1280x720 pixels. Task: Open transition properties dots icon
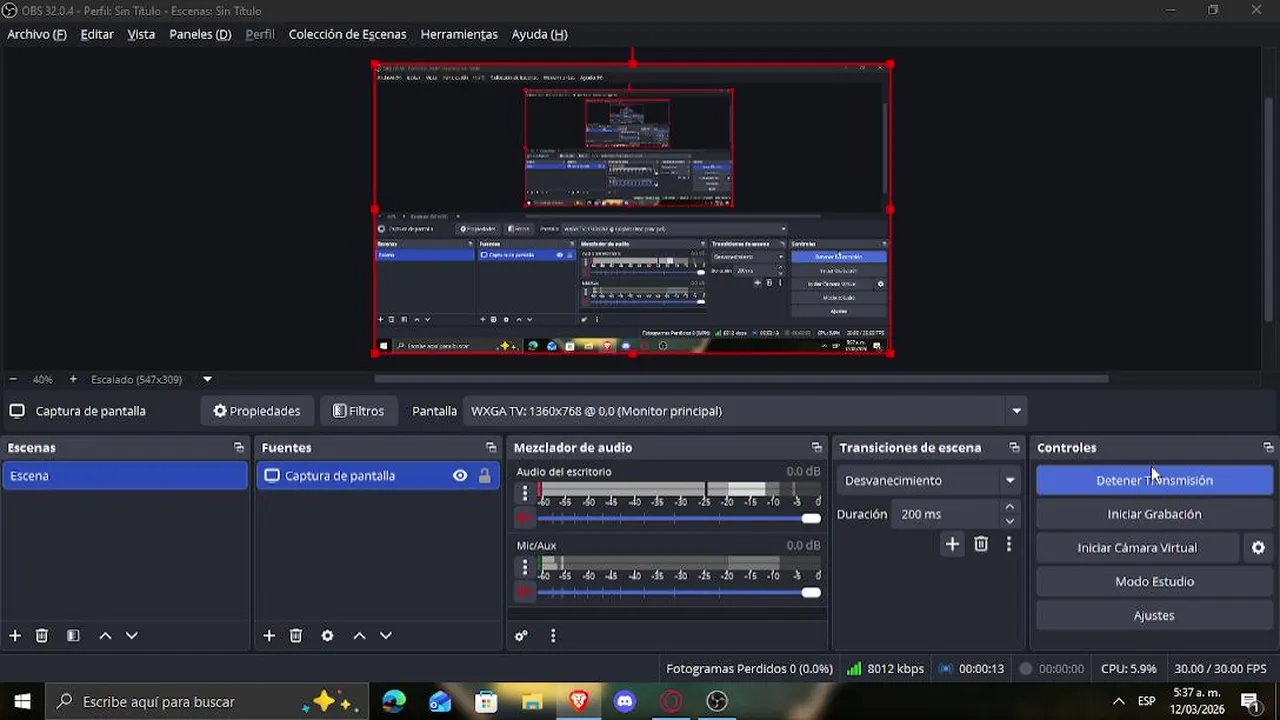(x=1009, y=544)
